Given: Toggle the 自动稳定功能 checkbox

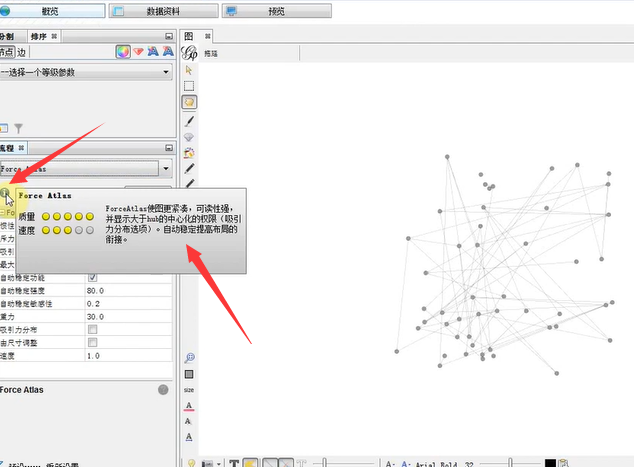Looking at the screenshot, I should coord(93,277).
